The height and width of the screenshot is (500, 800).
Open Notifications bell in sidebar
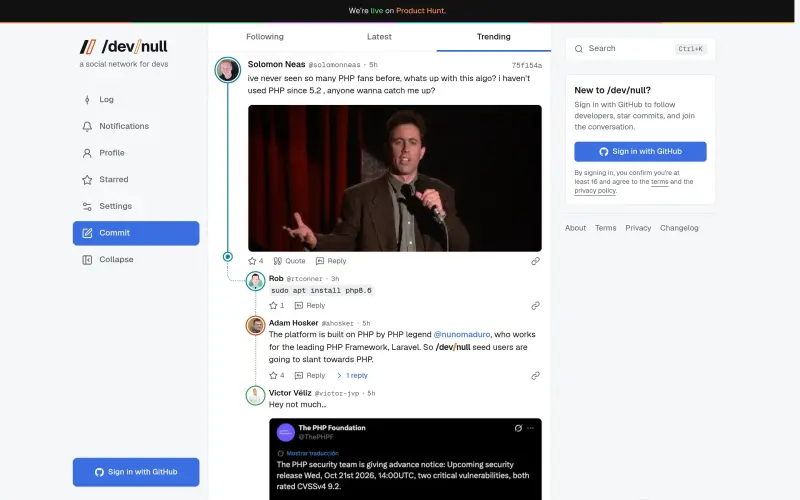tap(136, 126)
